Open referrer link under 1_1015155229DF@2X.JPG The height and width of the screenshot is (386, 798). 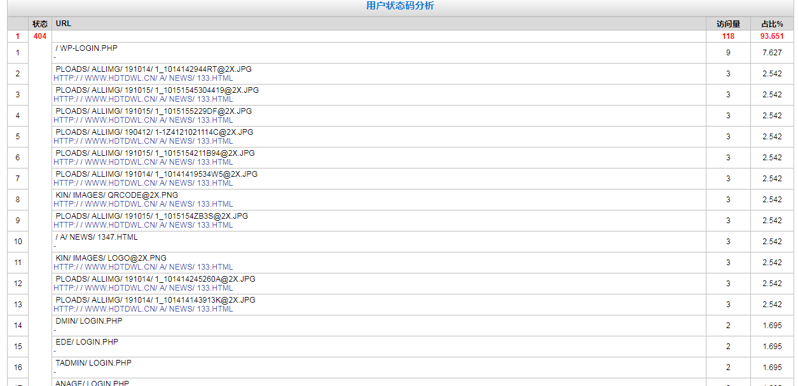143,120
